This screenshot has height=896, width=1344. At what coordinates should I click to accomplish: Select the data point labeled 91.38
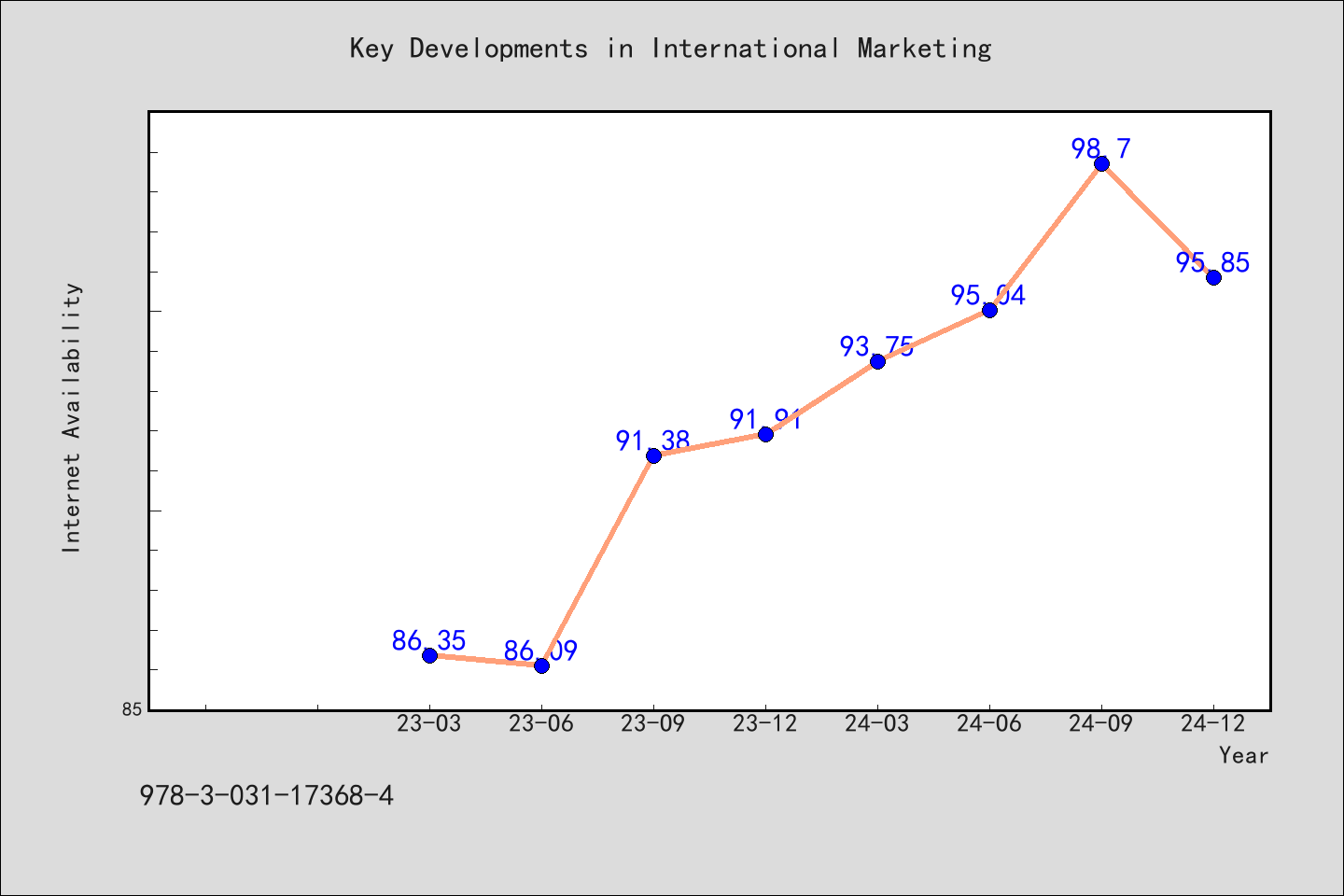pyautogui.click(x=653, y=455)
